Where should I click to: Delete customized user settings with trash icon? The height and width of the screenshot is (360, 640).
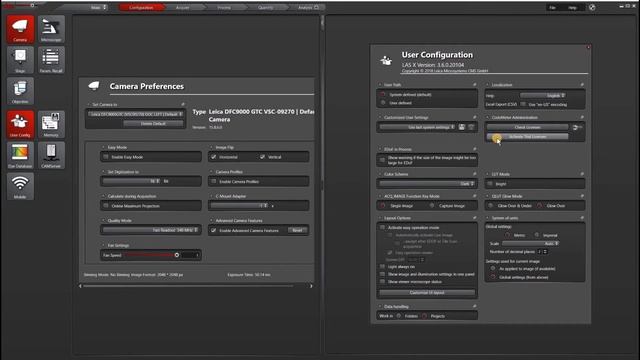(x=471, y=127)
